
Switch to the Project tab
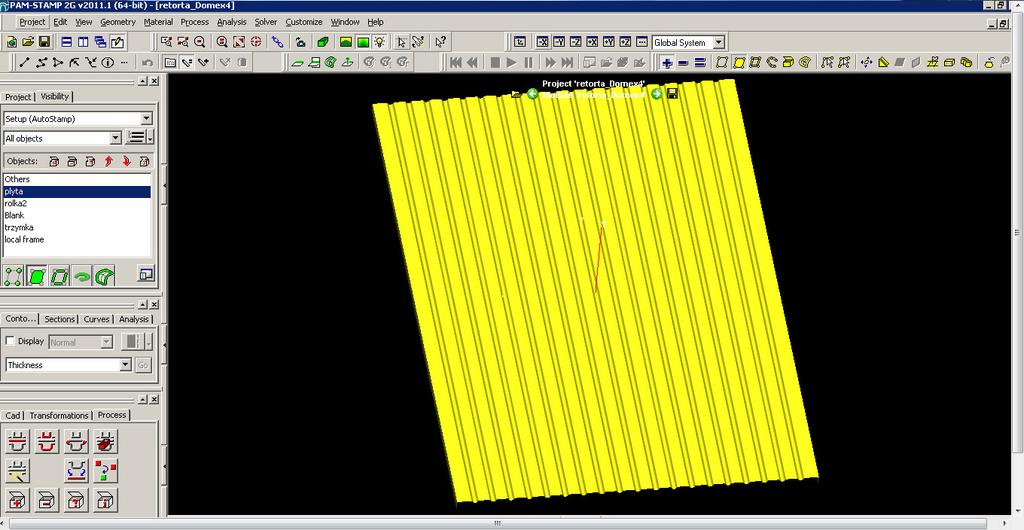tap(18, 97)
